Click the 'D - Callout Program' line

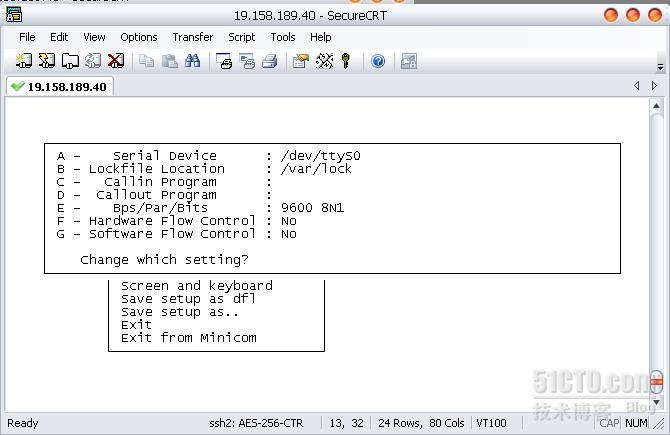[165, 195]
